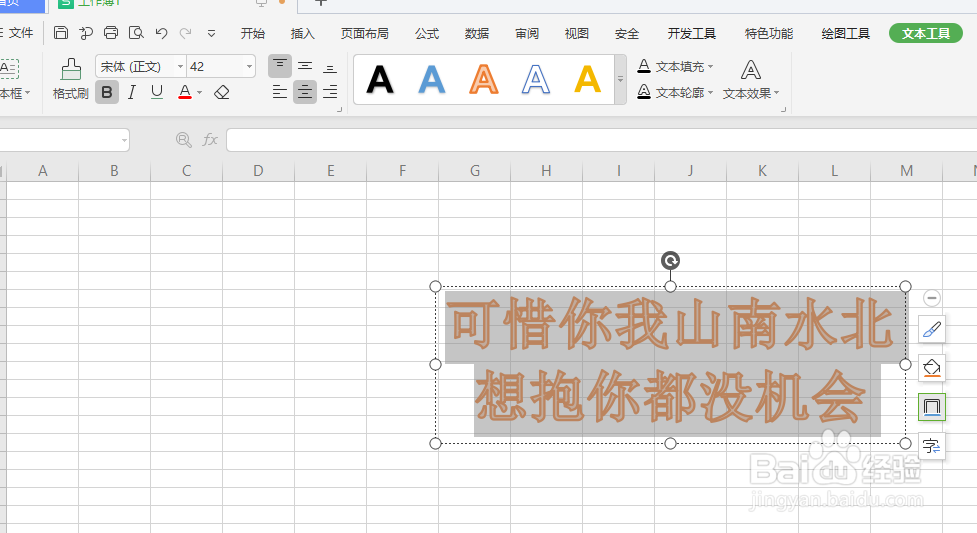Screen dimensions: 977x533
Task: Open 文本轮廓 text outline dropdown
Action: pyautogui.click(x=675, y=92)
